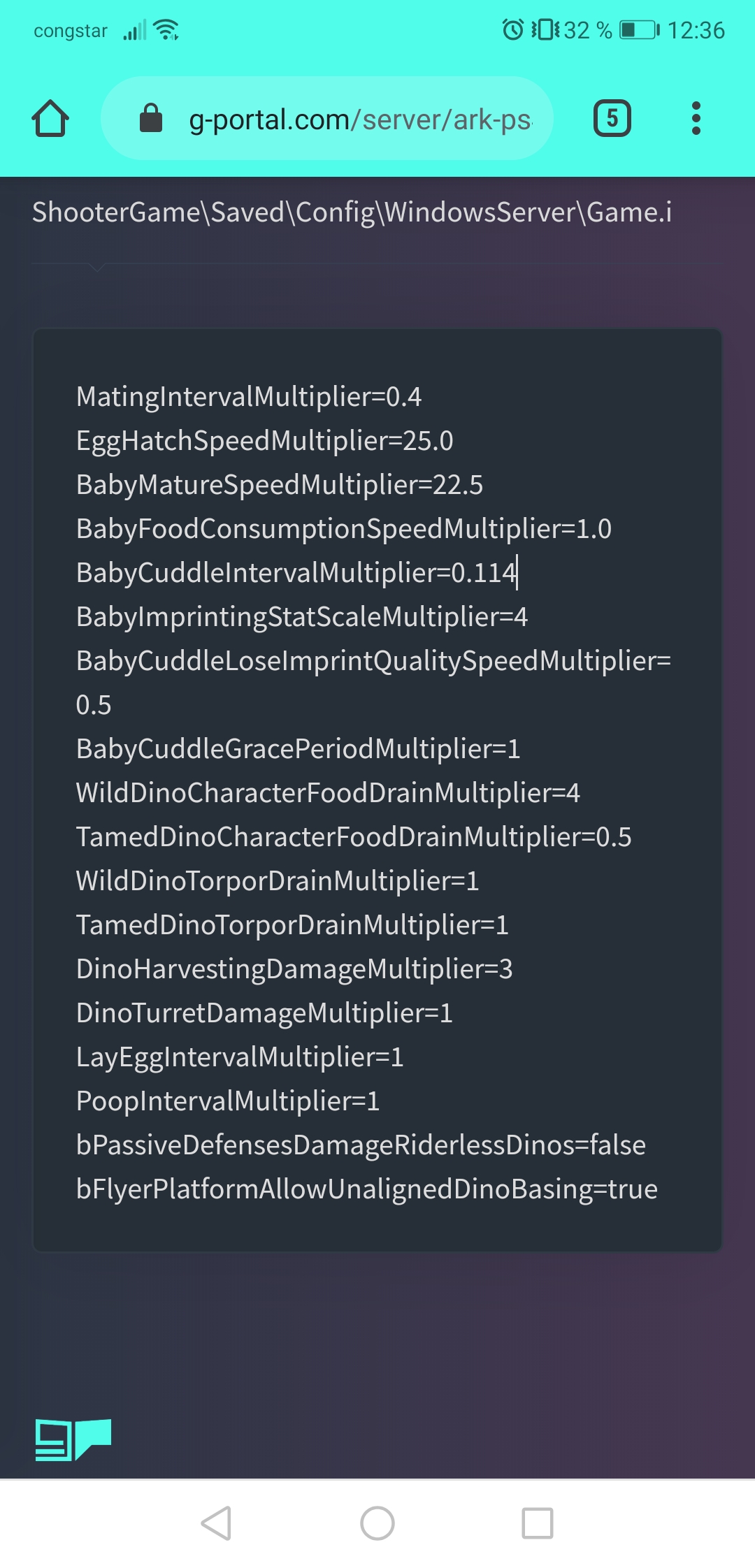This screenshot has height=1568, width=755.
Task: Open the tab switcher showing 5 tabs
Action: click(x=612, y=118)
